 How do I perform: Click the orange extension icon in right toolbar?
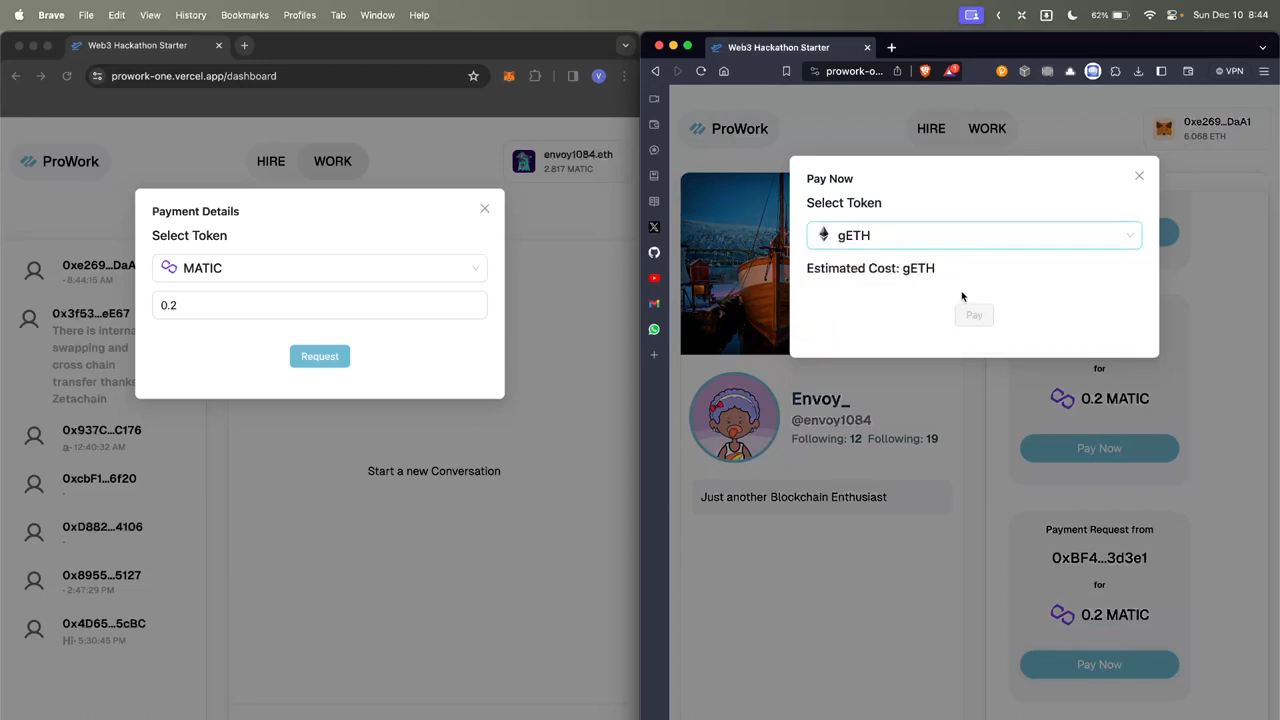(1002, 71)
